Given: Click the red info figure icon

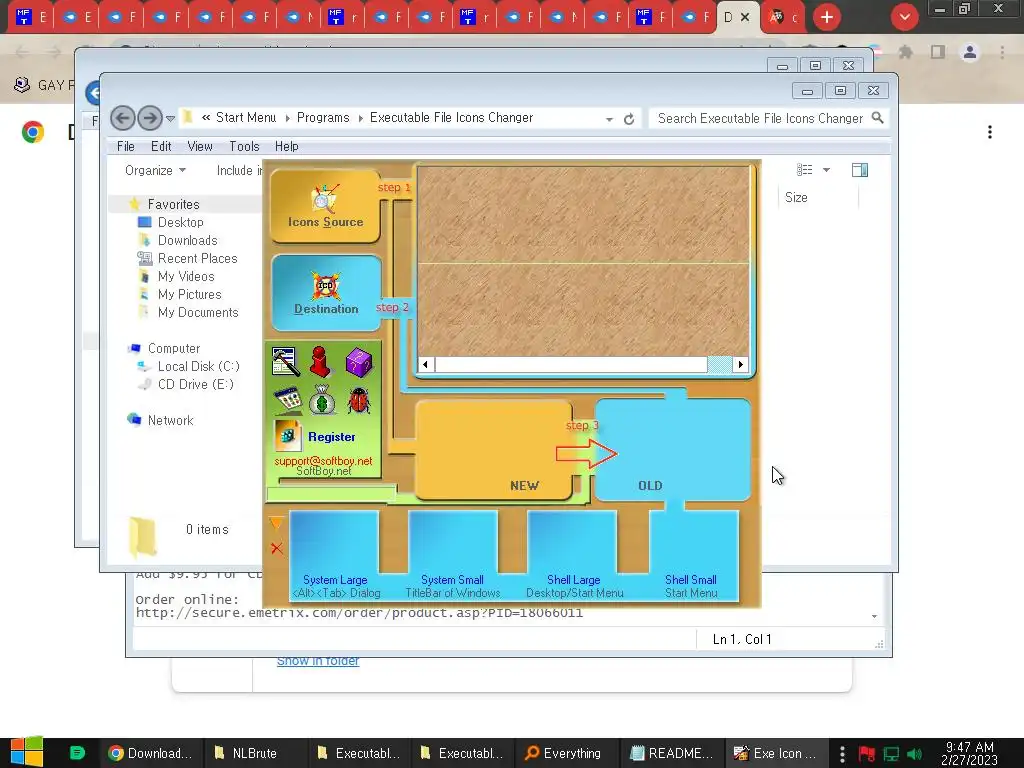Looking at the screenshot, I should (320, 362).
